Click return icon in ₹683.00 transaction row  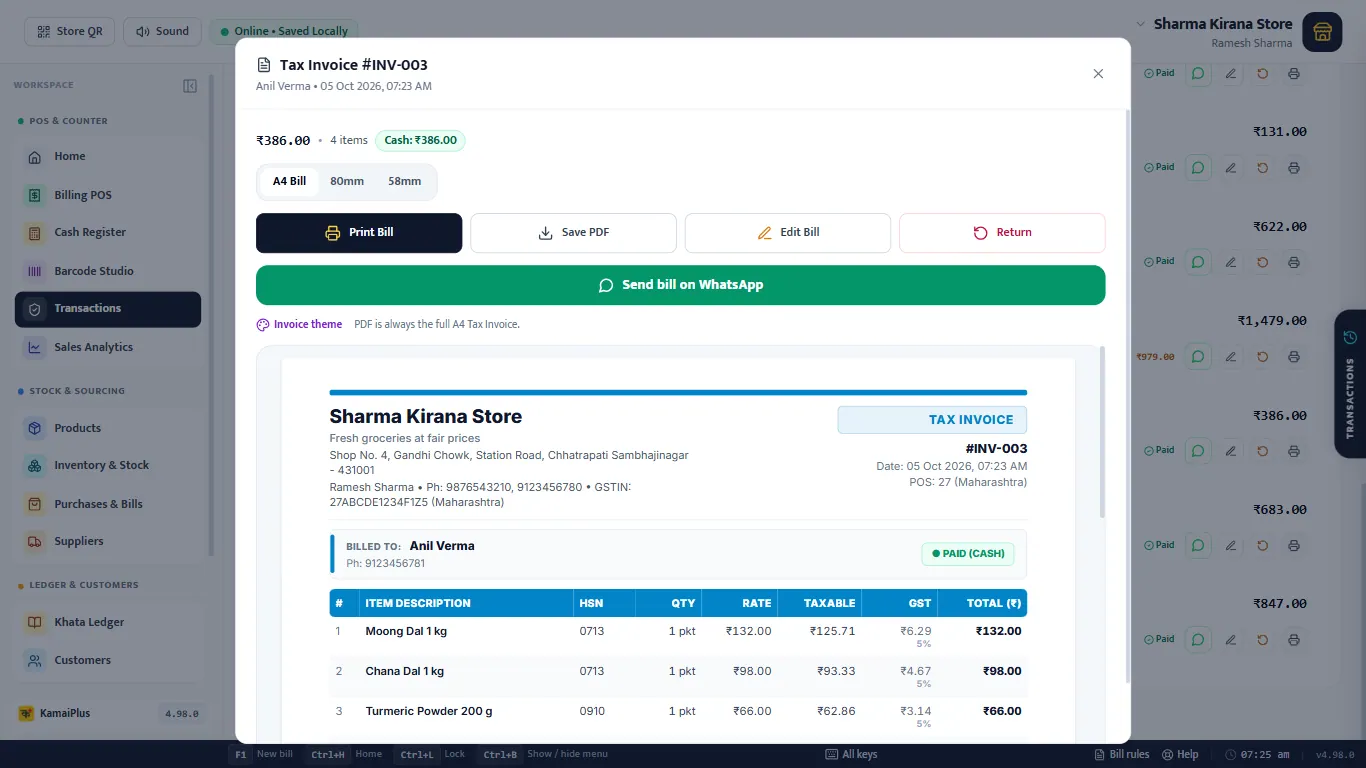(x=1263, y=545)
